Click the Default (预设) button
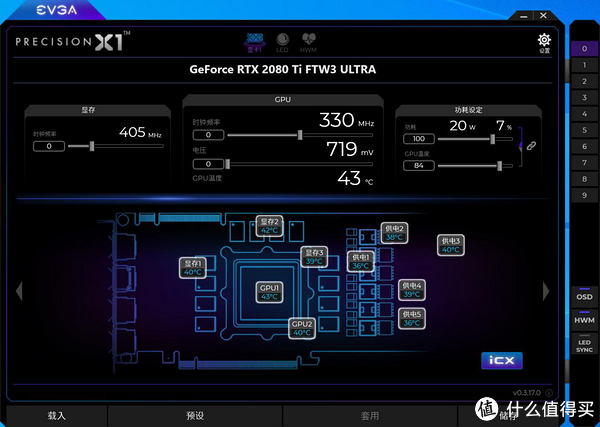The image size is (600, 427). pyautogui.click(x=195, y=416)
